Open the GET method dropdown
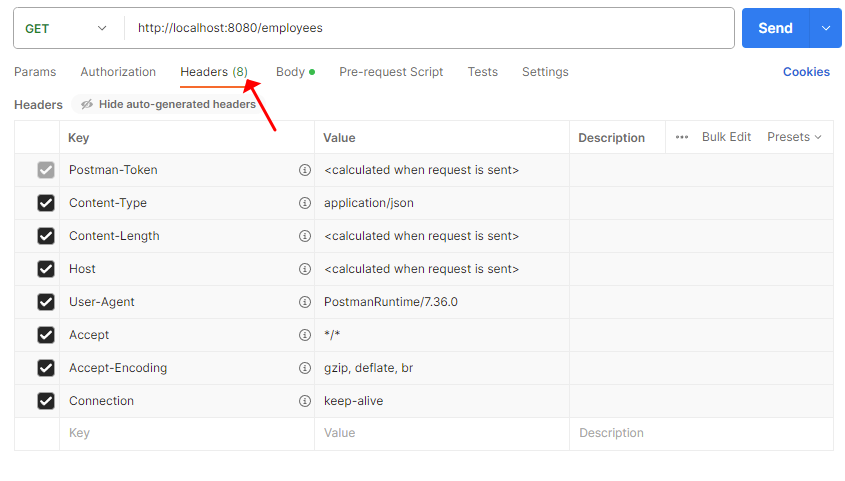Screen dimensions: 845x481 66,29
